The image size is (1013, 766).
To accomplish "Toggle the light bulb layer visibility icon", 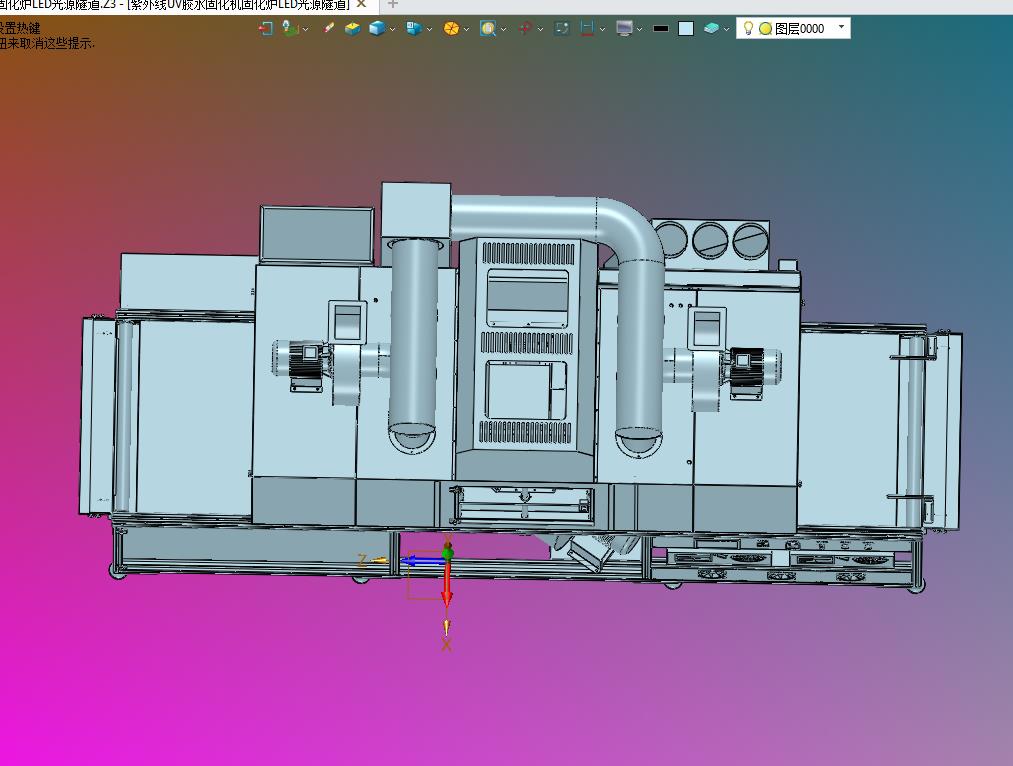I will [x=748, y=28].
